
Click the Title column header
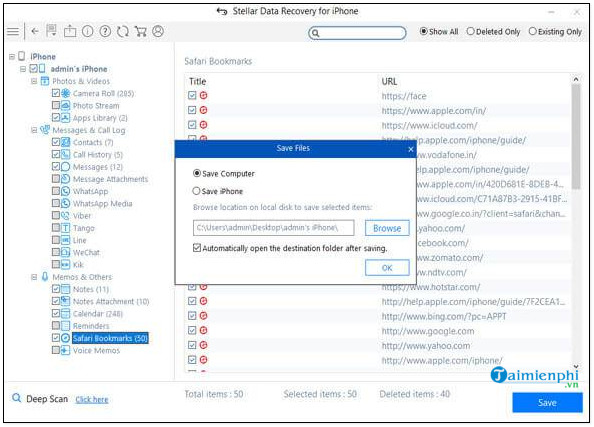pos(197,81)
